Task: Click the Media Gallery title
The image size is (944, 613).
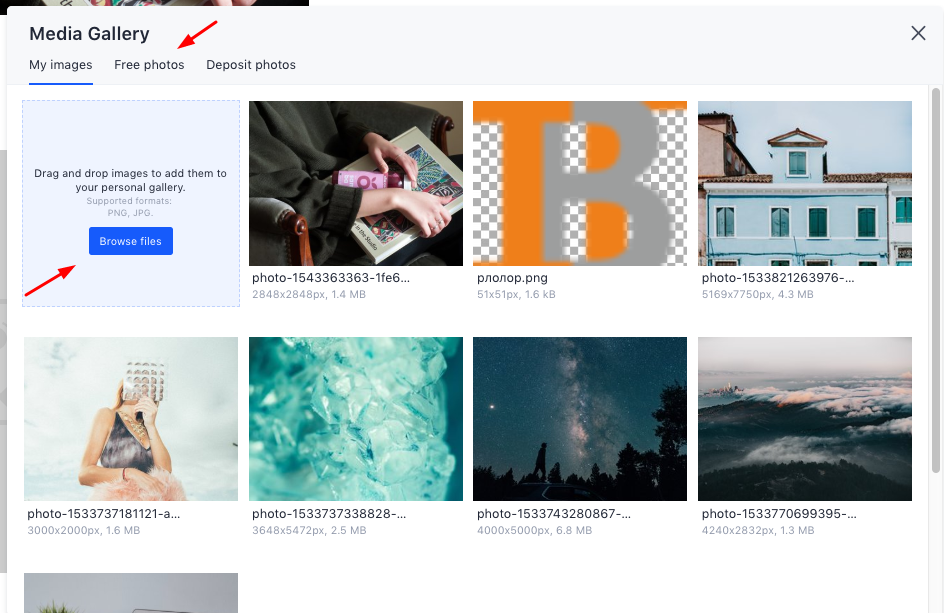Action: pyautogui.click(x=89, y=34)
